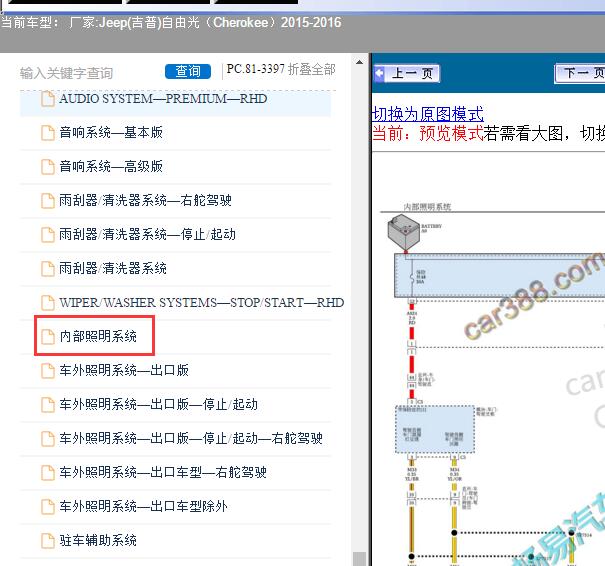The image size is (605, 566).
Task: Click document icon beside 音响系统—高级版
Action: (x=48, y=167)
